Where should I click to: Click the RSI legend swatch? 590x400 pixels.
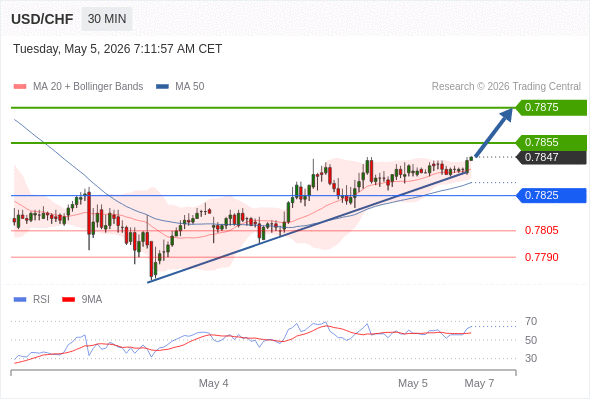[20, 300]
